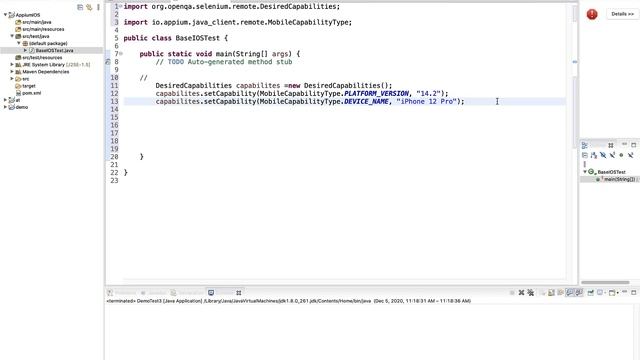Fold the imports at line 1
The height and width of the screenshot is (360, 640).
(x=121, y=7)
